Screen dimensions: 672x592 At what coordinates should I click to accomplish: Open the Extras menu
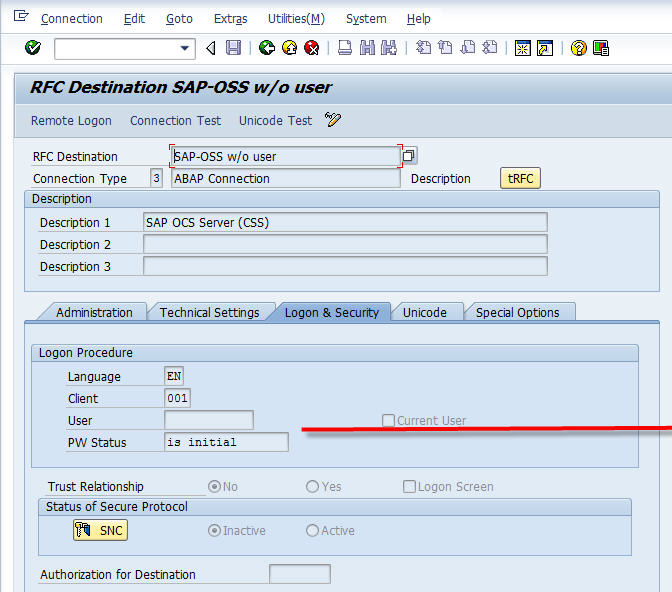point(231,19)
